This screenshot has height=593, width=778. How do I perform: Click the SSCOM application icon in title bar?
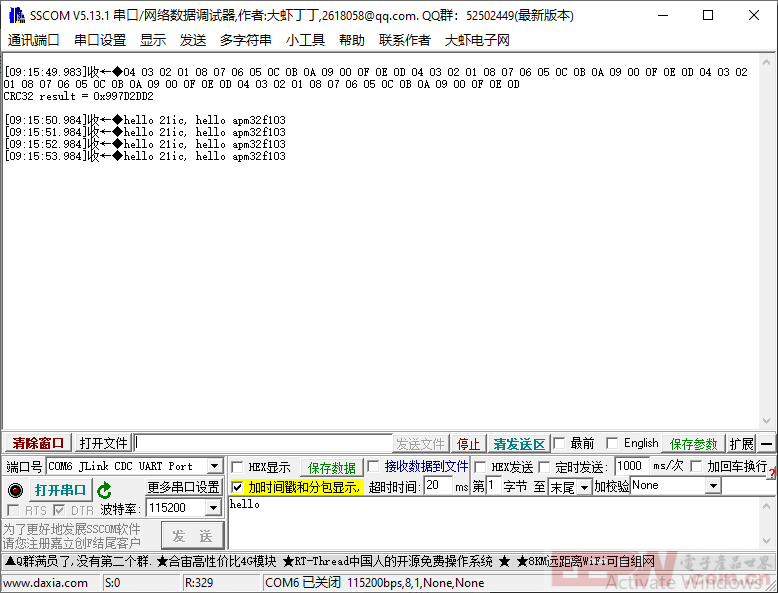[x=17, y=15]
